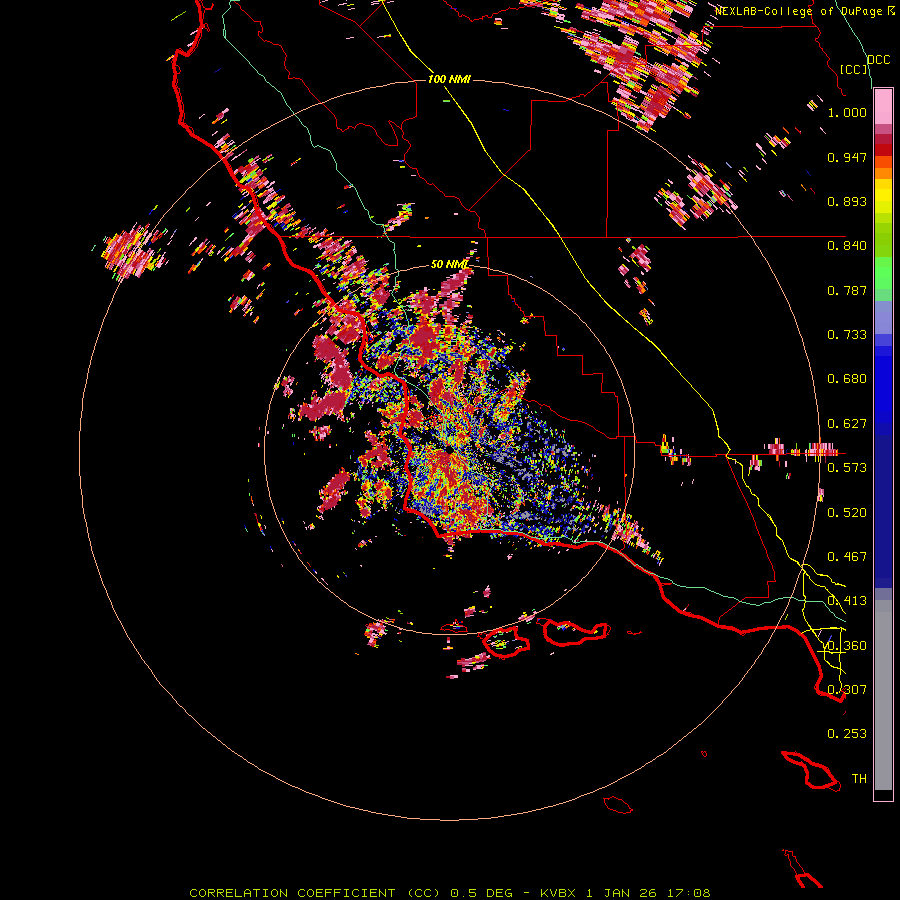
Task: Pick the light pink top color bar segment
Action: point(883,106)
